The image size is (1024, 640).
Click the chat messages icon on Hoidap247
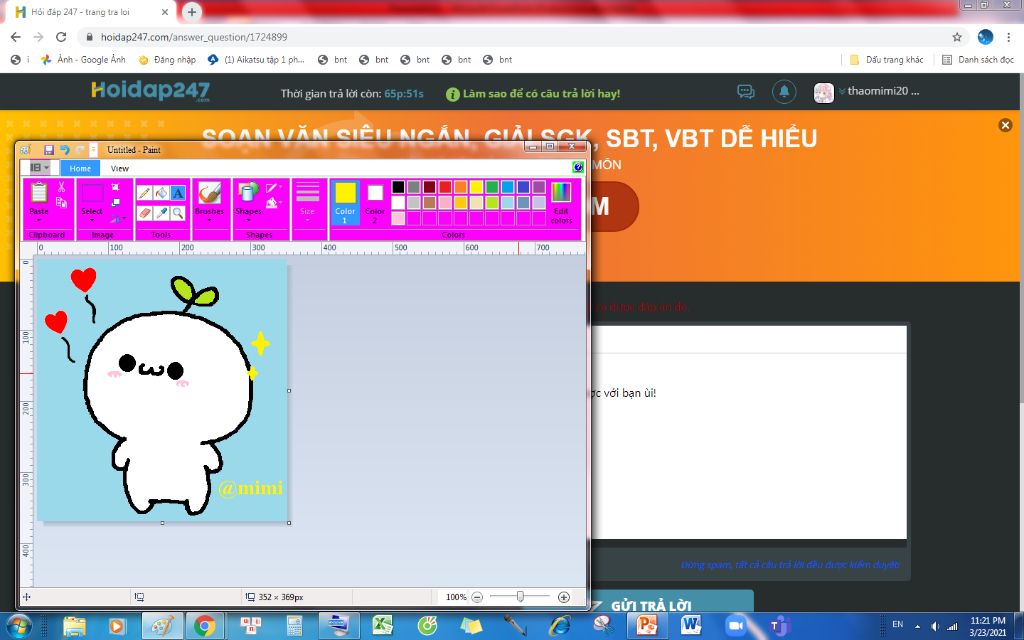pyautogui.click(x=746, y=91)
